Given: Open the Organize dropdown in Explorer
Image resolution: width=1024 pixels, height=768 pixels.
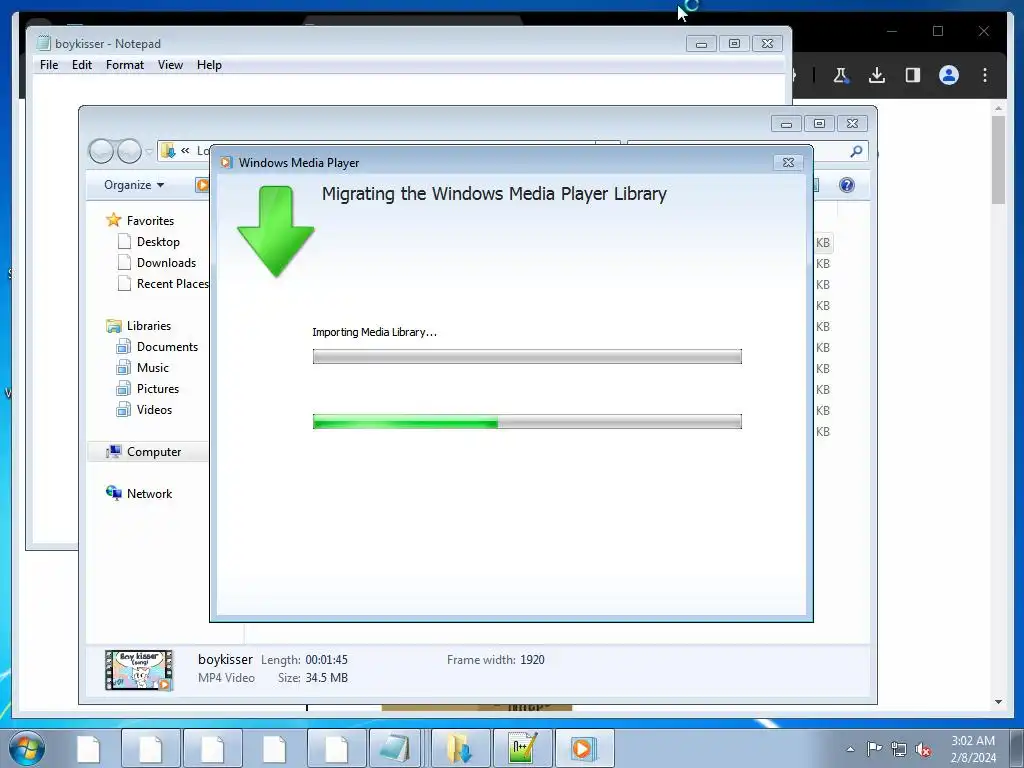Looking at the screenshot, I should [134, 185].
